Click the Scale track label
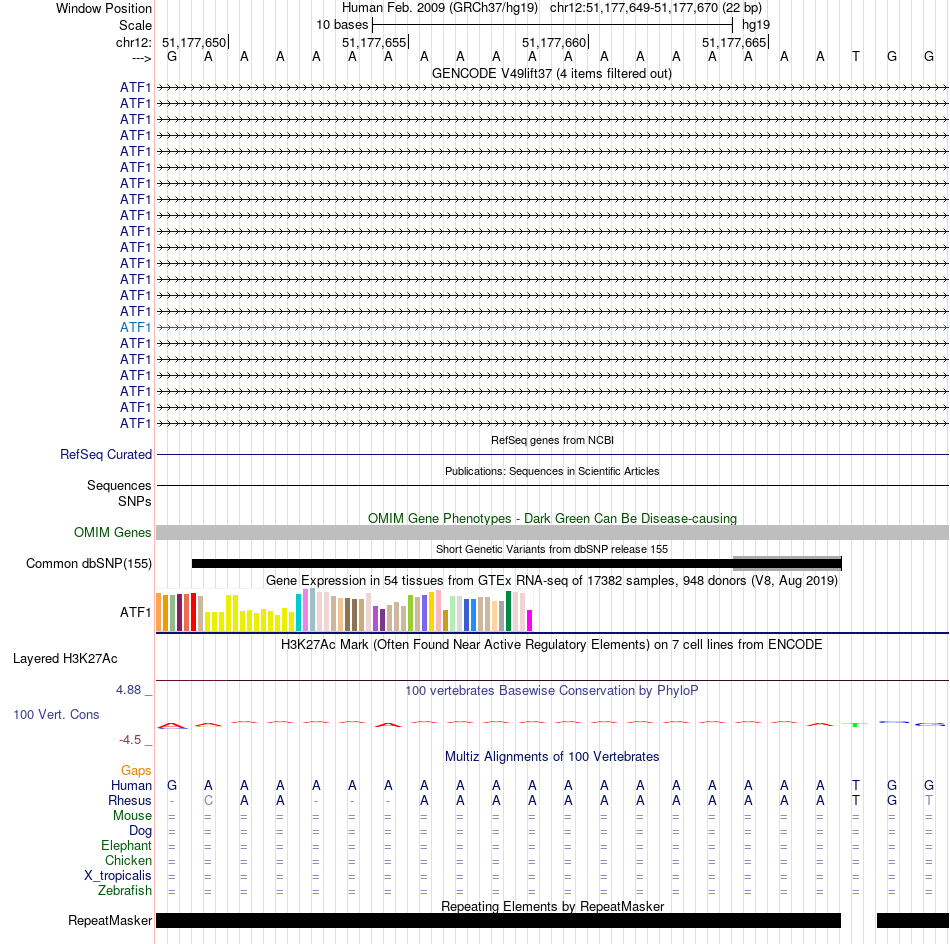The image size is (950, 944). [x=135, y=25]
